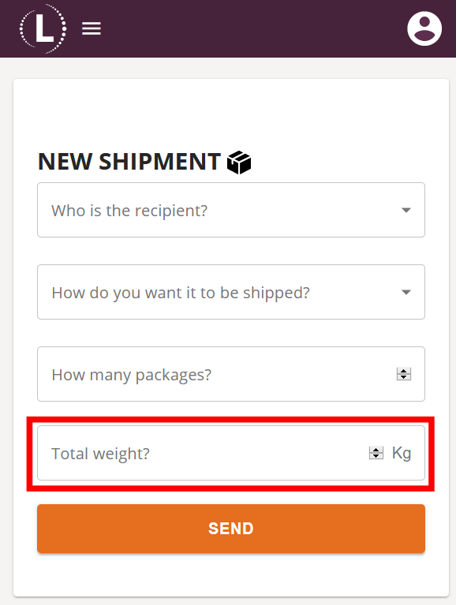Screen dimensions: 457x605
Task: Click the circular L logo
Action: tap(43, 29)
